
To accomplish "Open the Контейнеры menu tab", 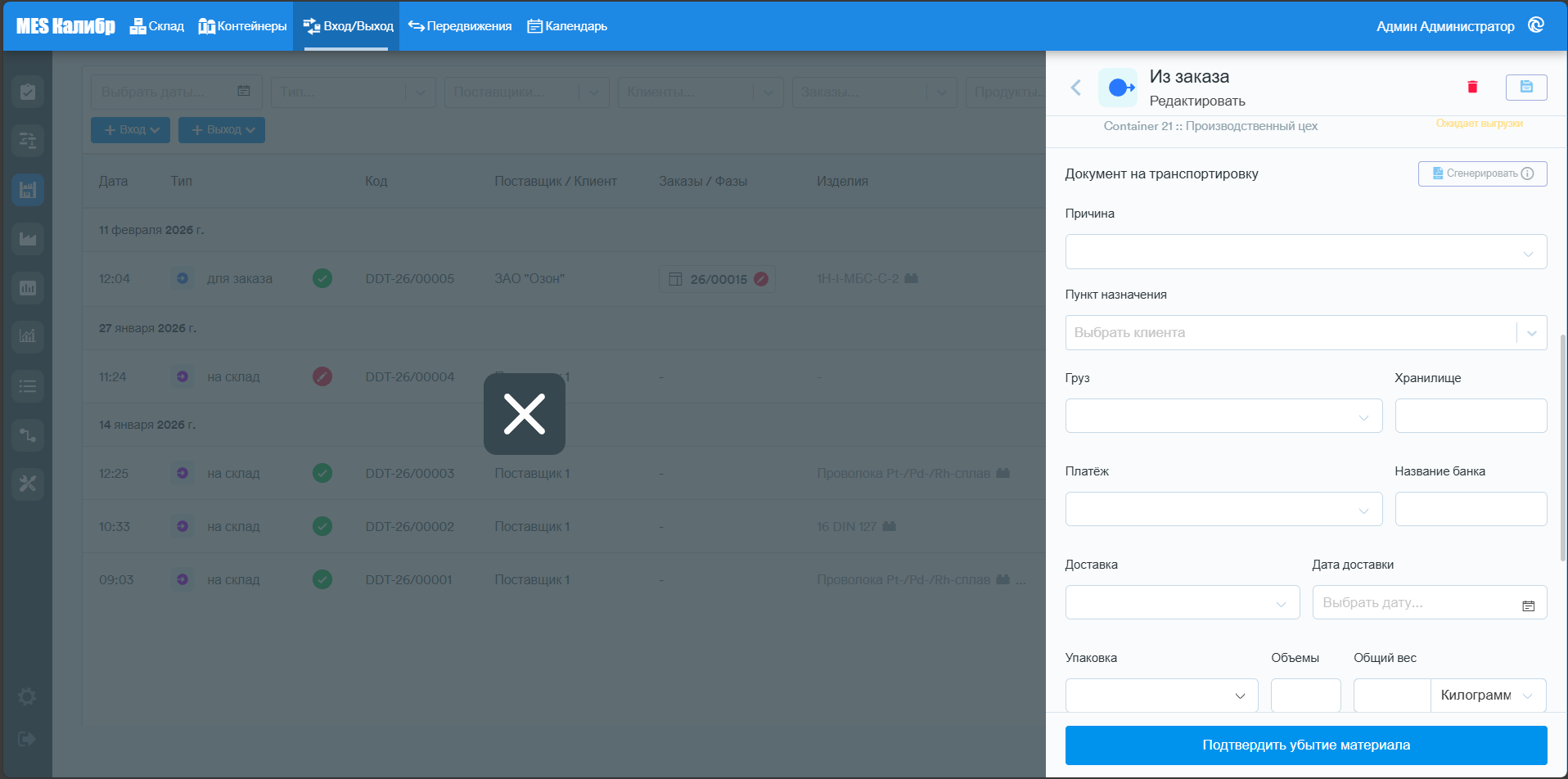I will (242, 26).
